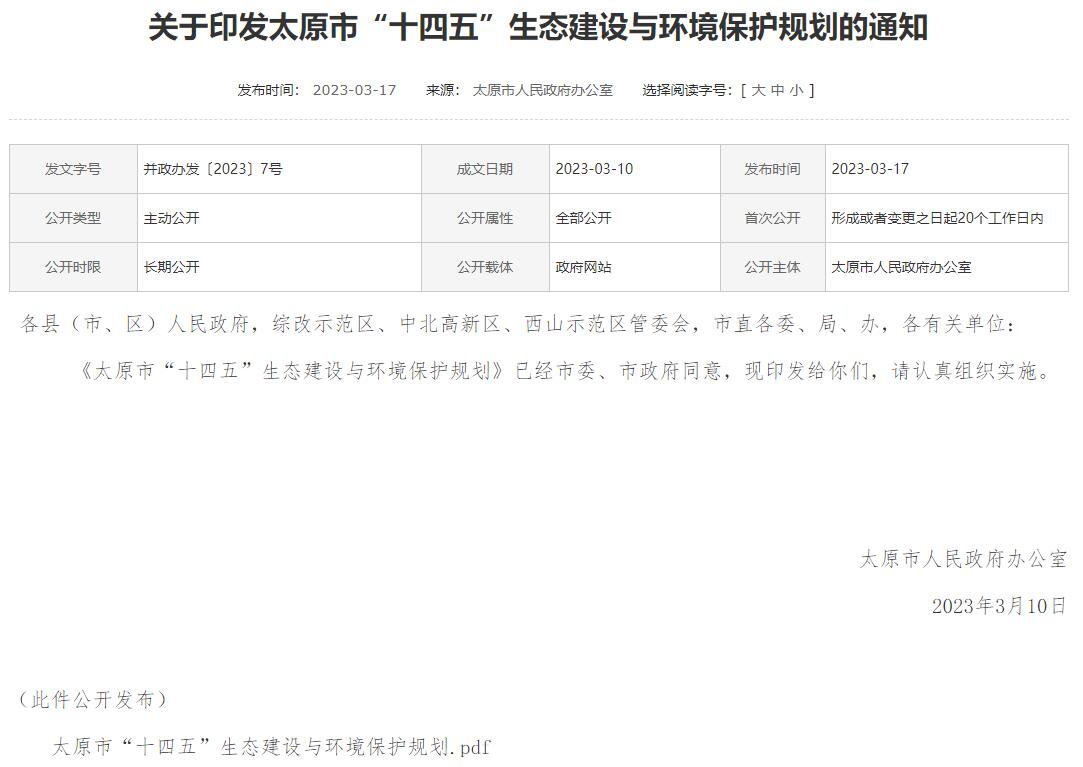Click the page title heading

coord(538,28)
